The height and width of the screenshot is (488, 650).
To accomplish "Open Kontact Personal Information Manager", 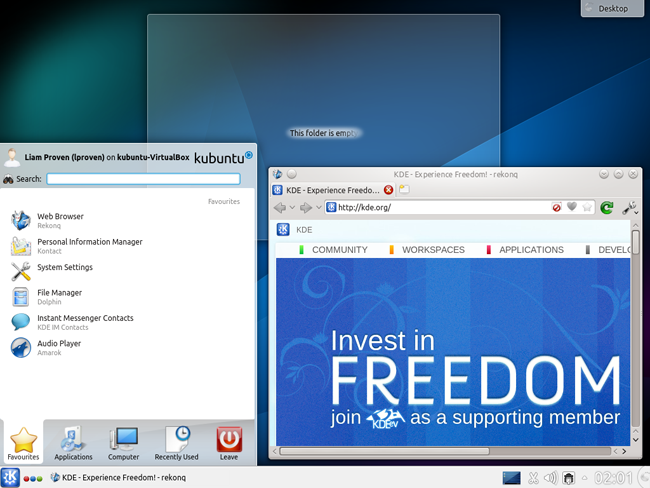I will click(129, 245).
